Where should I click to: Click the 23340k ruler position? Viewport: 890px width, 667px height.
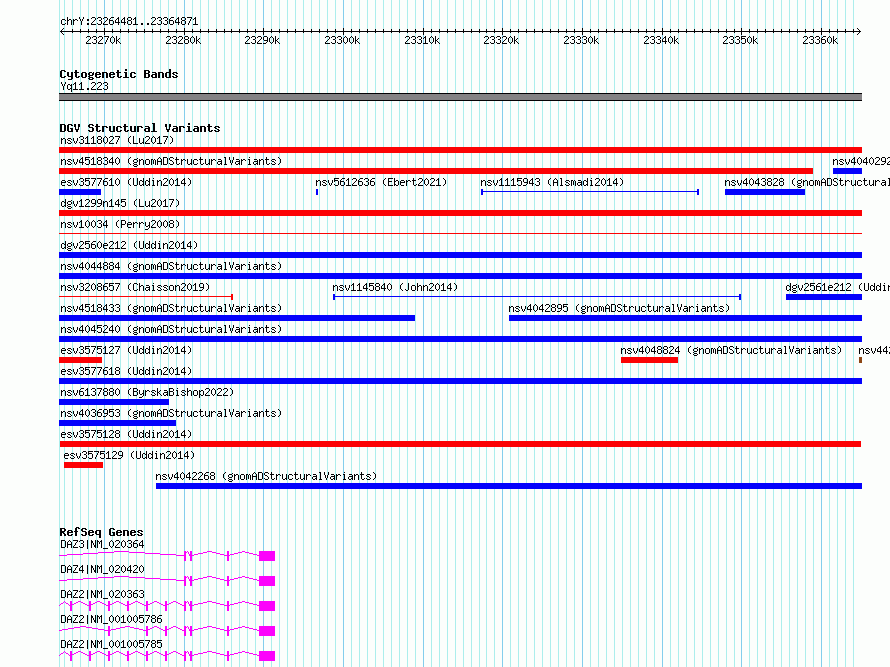pyautogui.click(x=661, y=40)
